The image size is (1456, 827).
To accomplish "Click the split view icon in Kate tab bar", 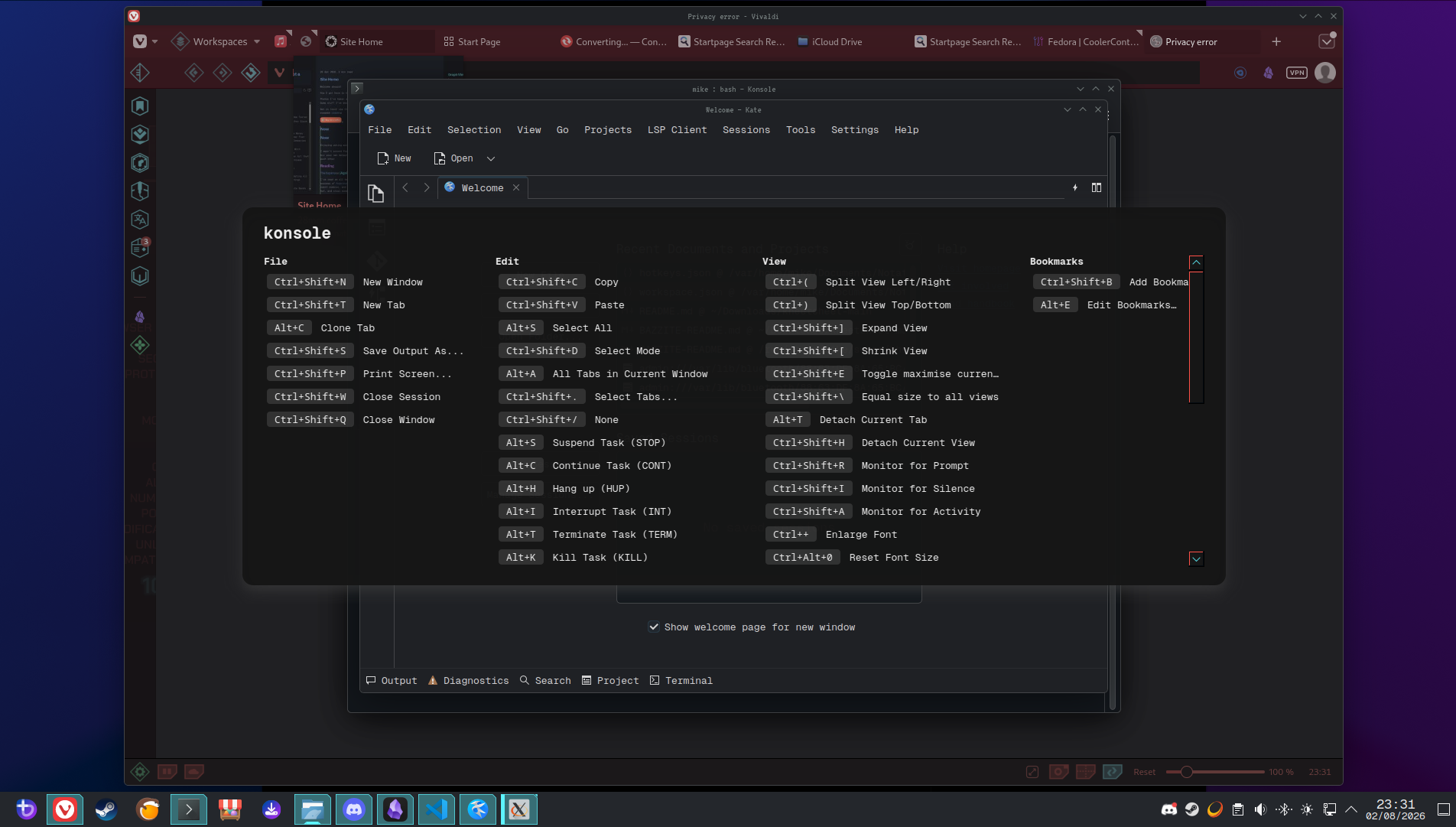I will coord(1097,187).
